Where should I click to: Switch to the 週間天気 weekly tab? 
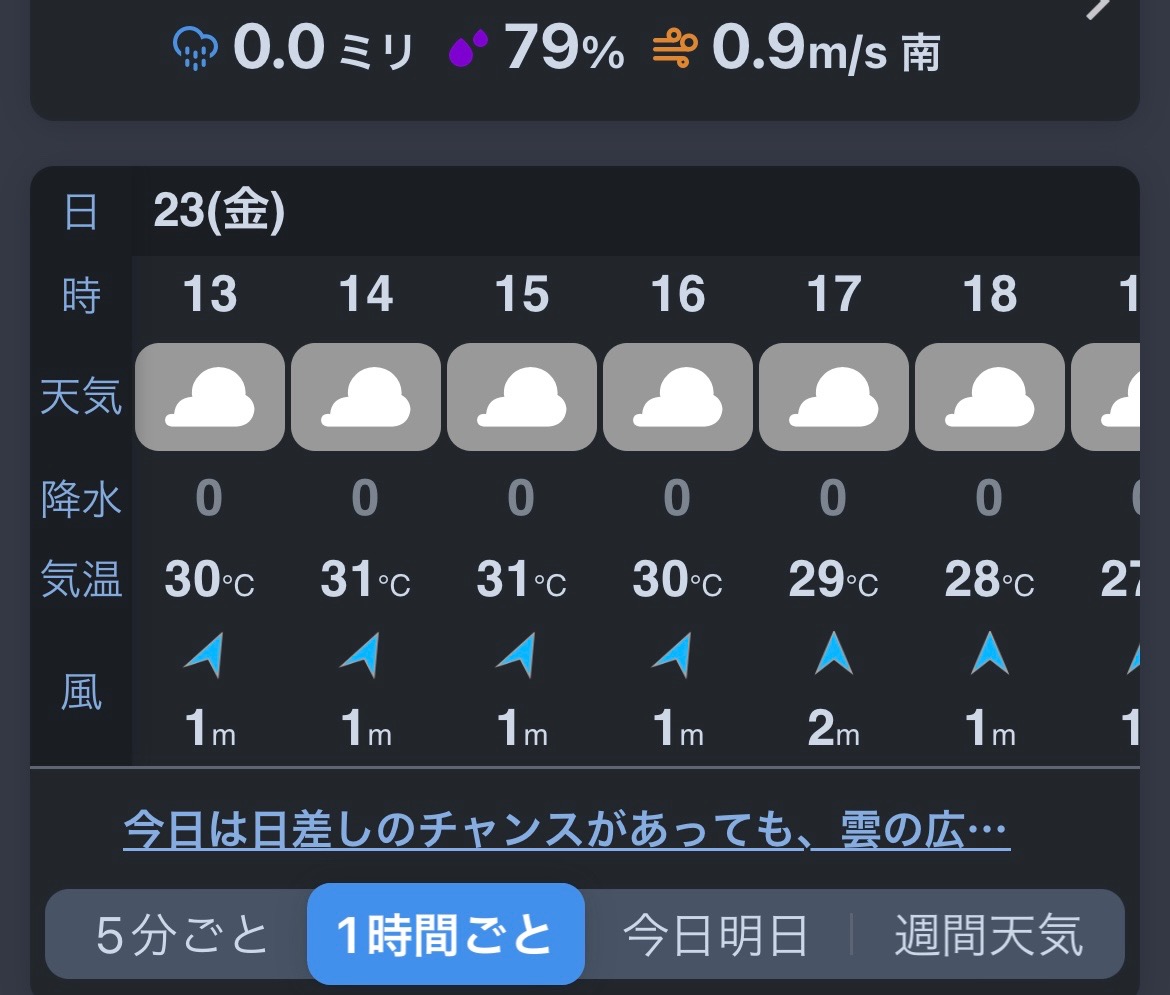[989, 935]
